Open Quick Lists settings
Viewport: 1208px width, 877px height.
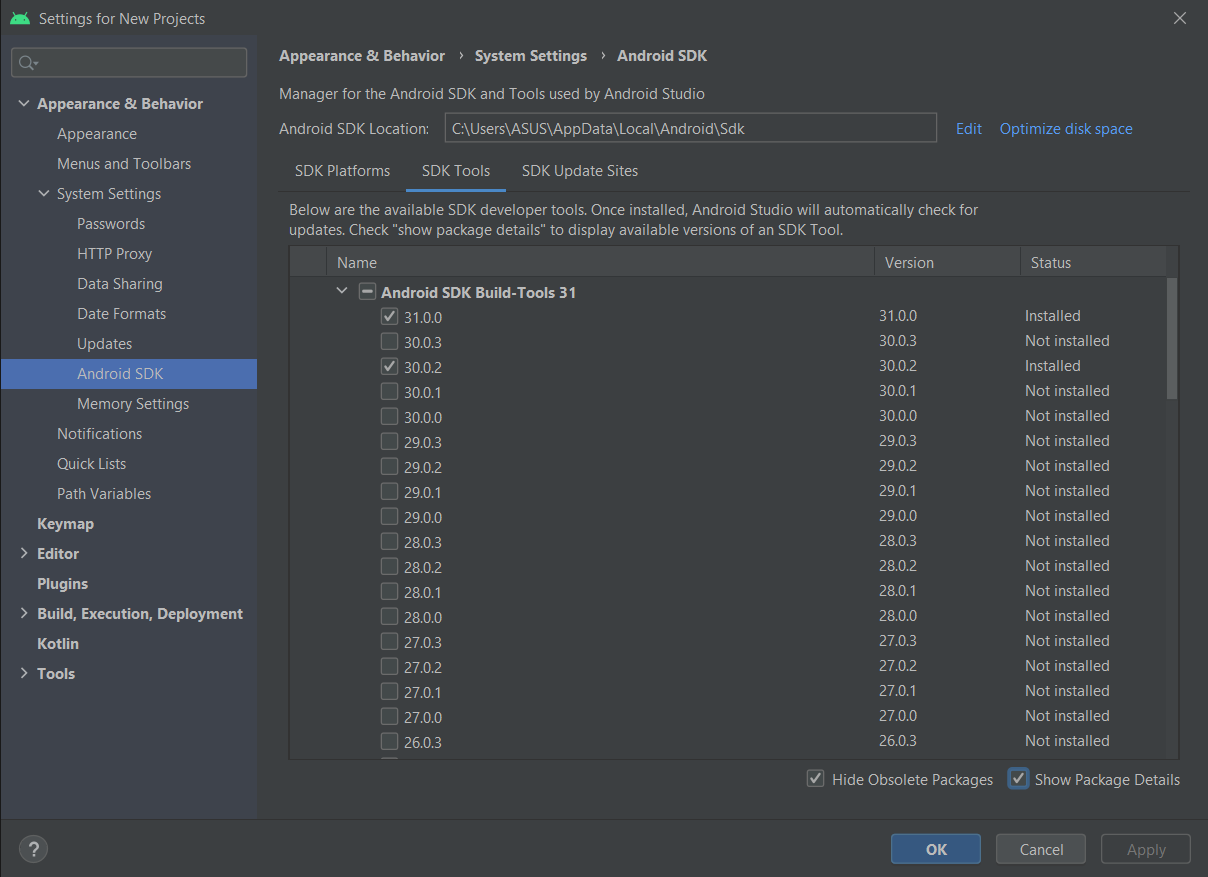[91, 464]
